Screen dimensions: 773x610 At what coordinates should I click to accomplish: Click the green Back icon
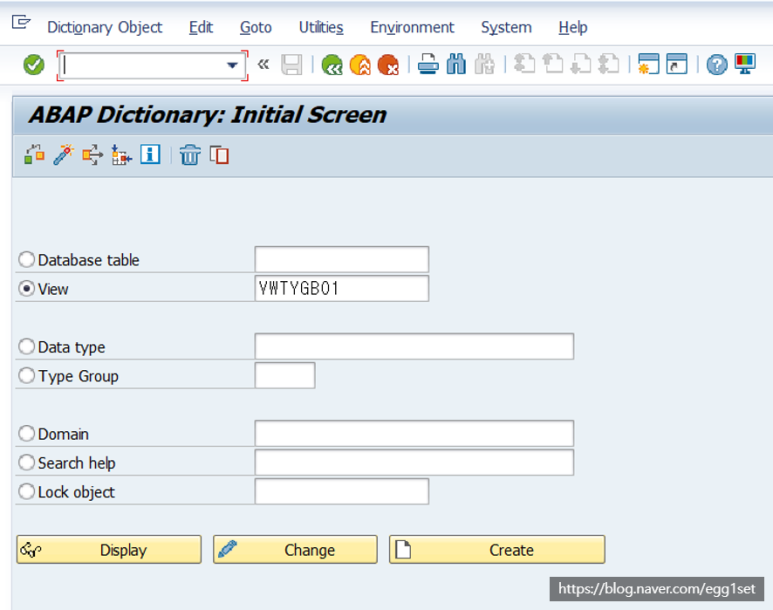[x=332, y=65]
